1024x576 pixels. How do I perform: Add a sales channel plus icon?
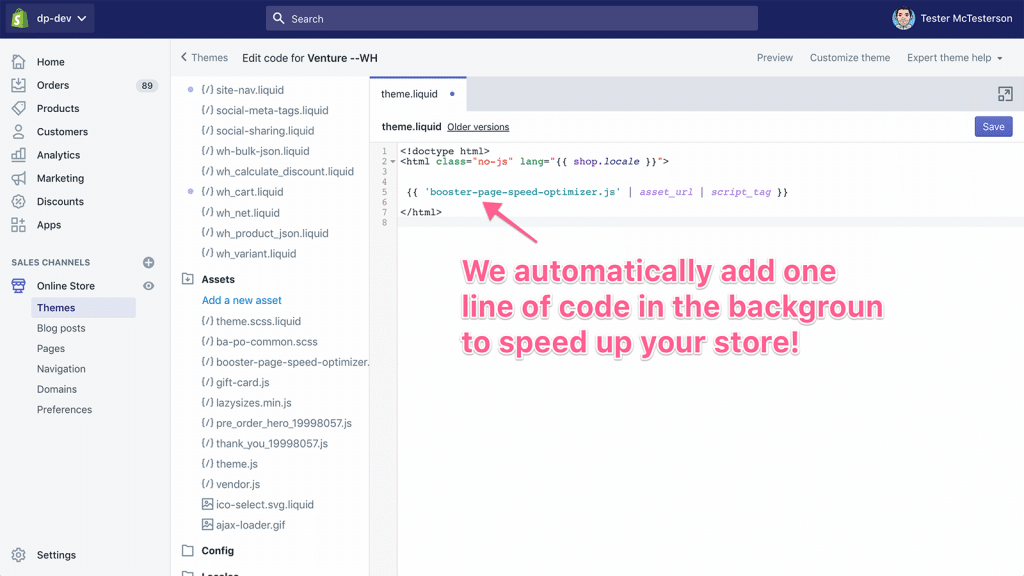tap(149, 263)
